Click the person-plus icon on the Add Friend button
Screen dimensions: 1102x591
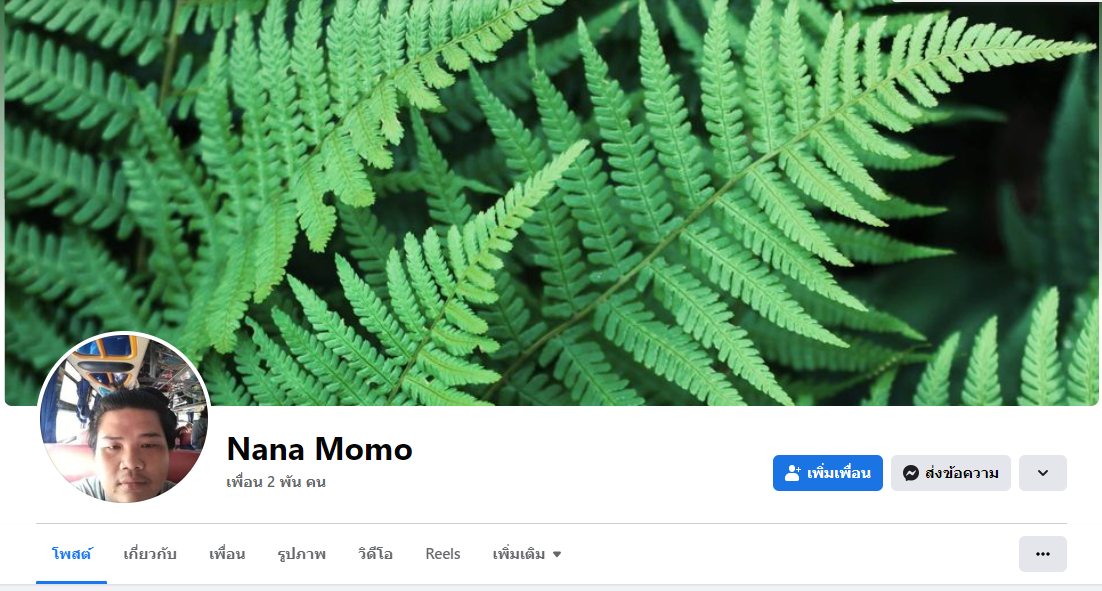[x=793, y=473]
